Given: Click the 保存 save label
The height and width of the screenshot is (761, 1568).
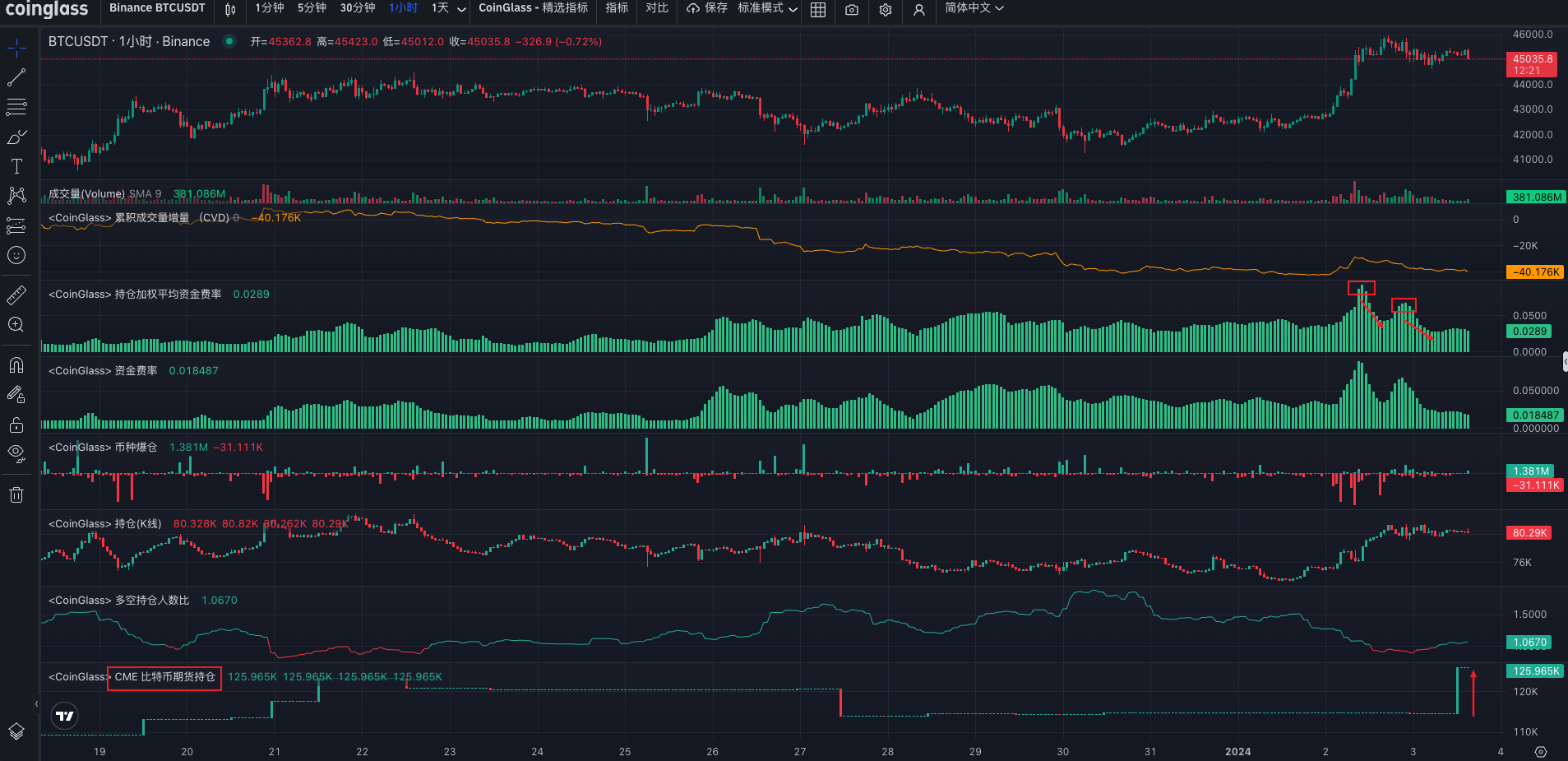Looking at the screenshot, I should tap(716, 7).
